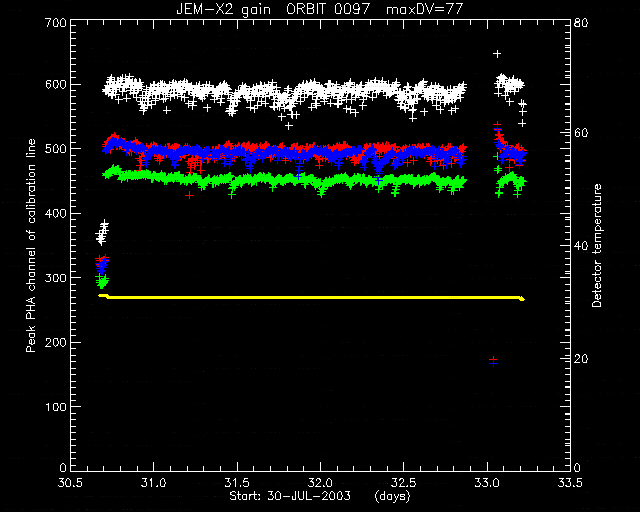Click the 33.5 tick label on x-axis
Screen dimensions: 640x512
(x=570, y=483)
